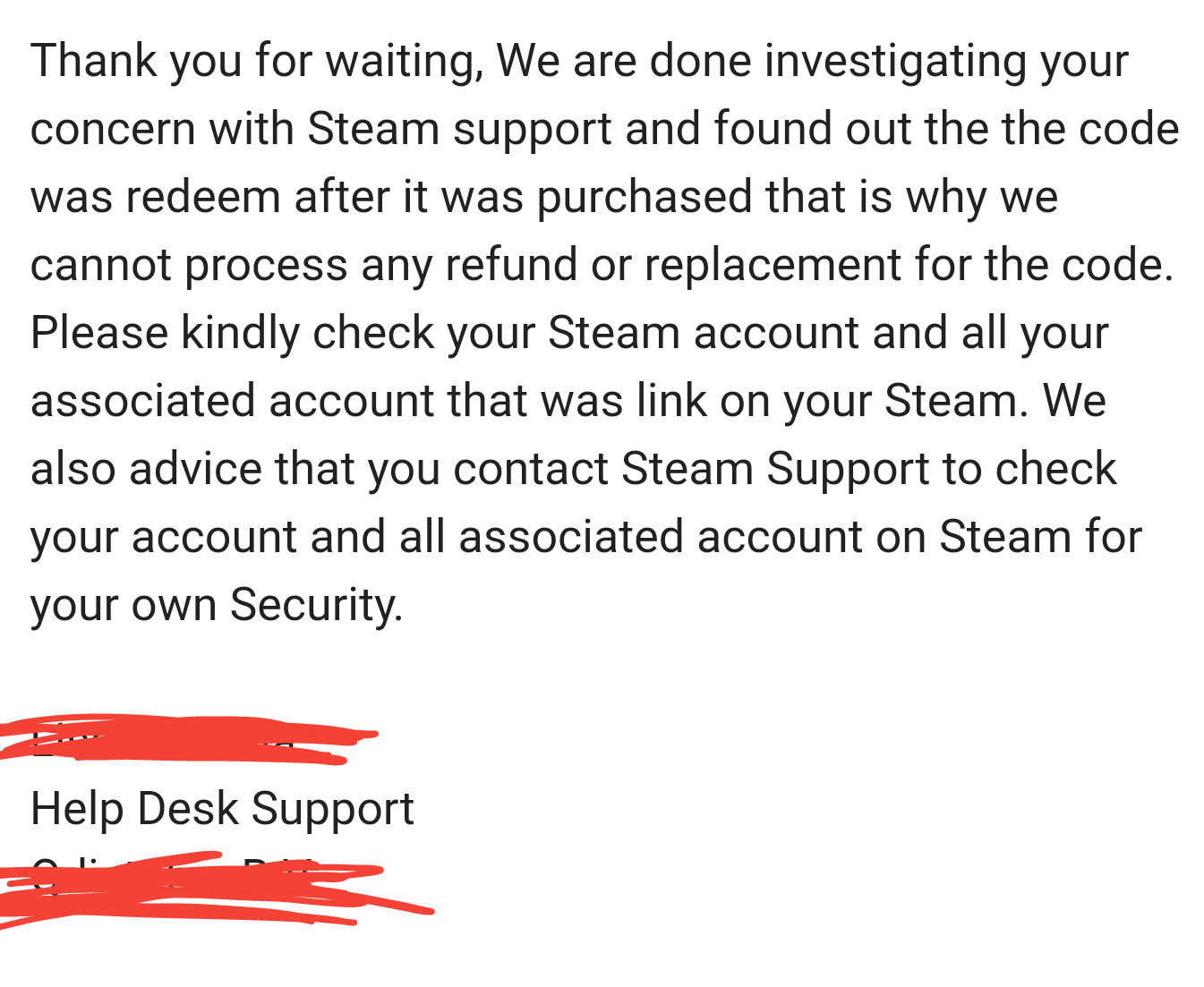The image size is (1204, 987).
Task: Click the phrase "concern with"
Action: tap(162, 129)
